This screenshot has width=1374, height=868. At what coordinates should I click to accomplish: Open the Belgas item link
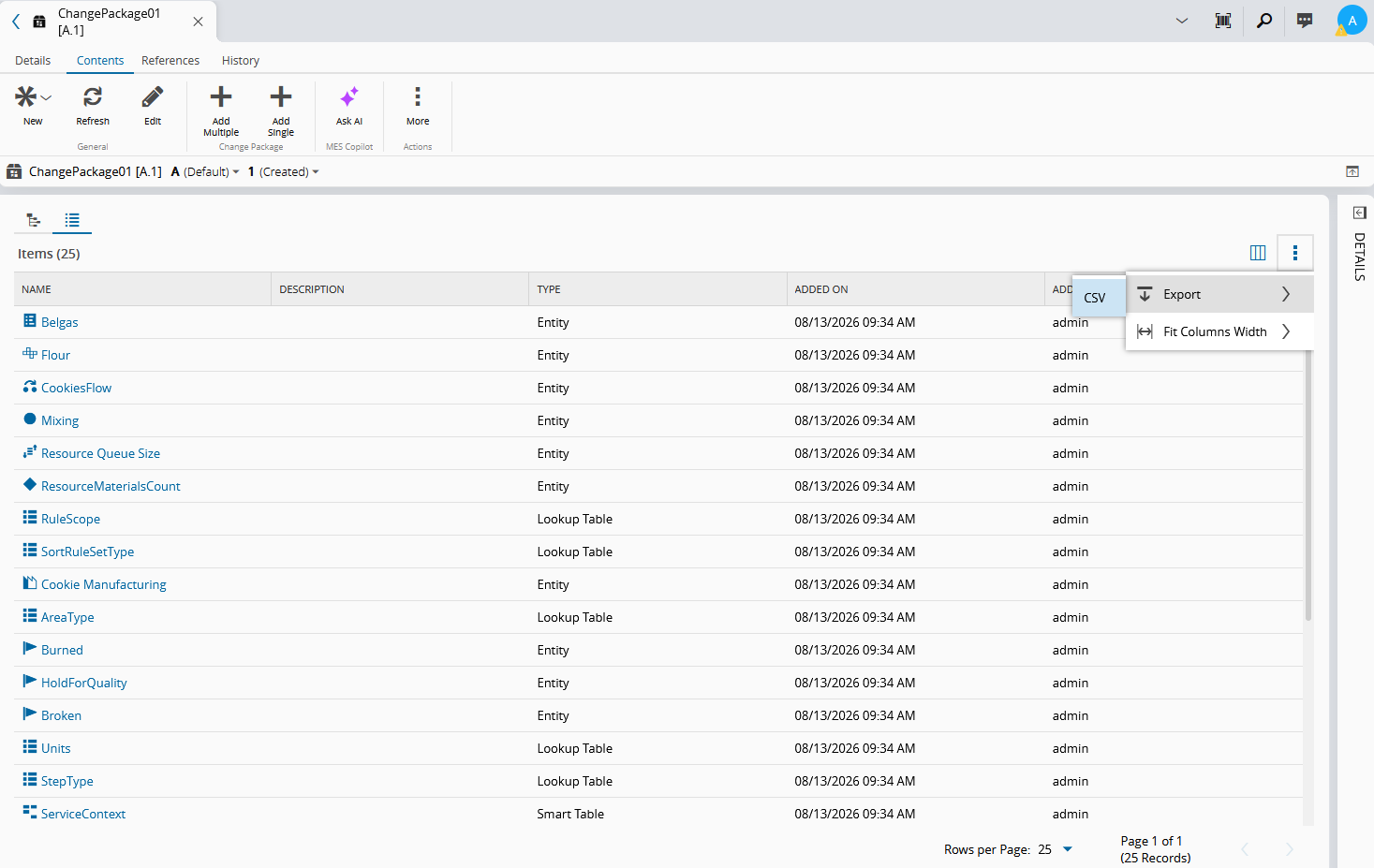59,322
